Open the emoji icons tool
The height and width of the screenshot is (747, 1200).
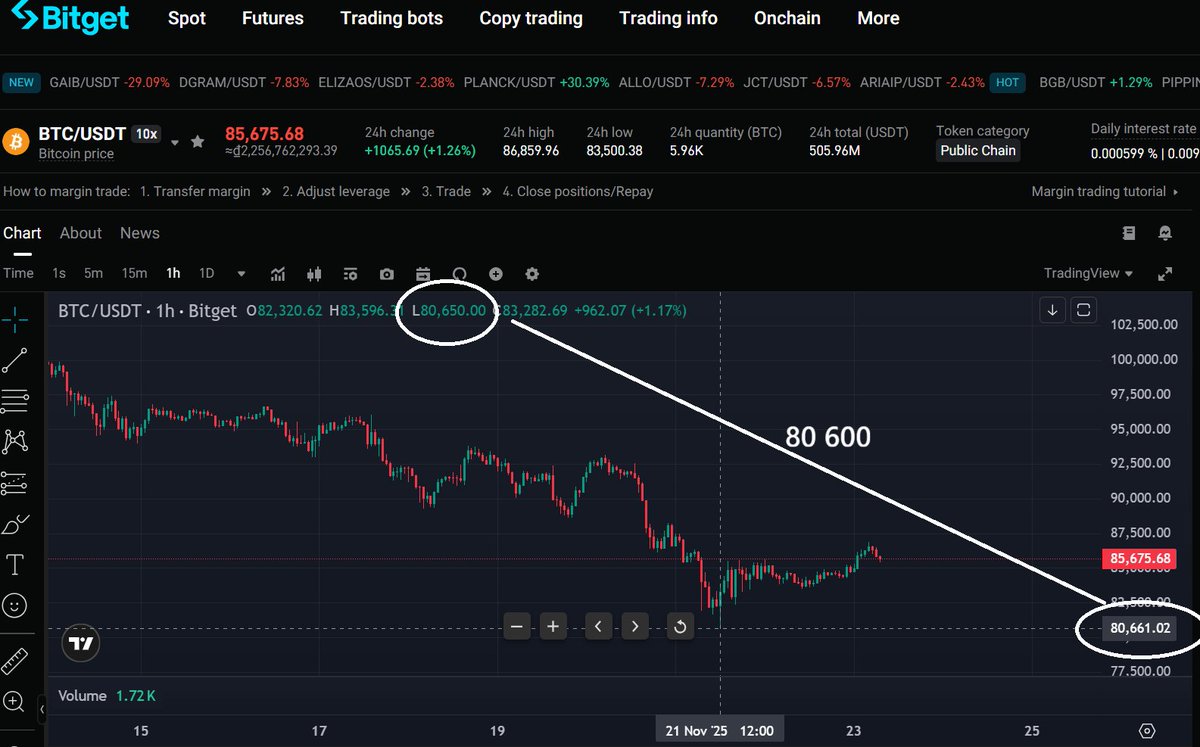coord(15,605)
